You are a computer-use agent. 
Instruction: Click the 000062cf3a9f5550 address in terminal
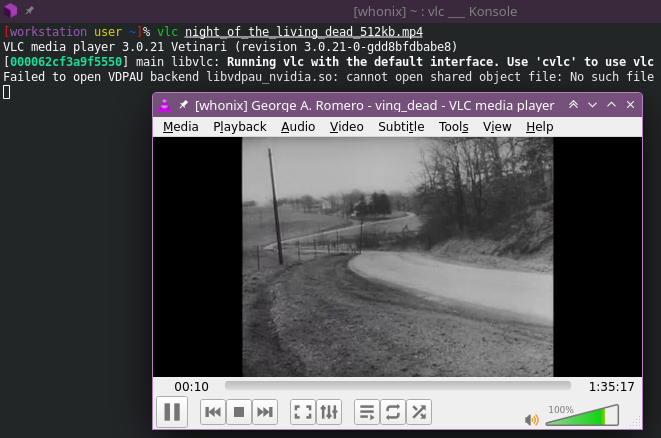[66, 62]
